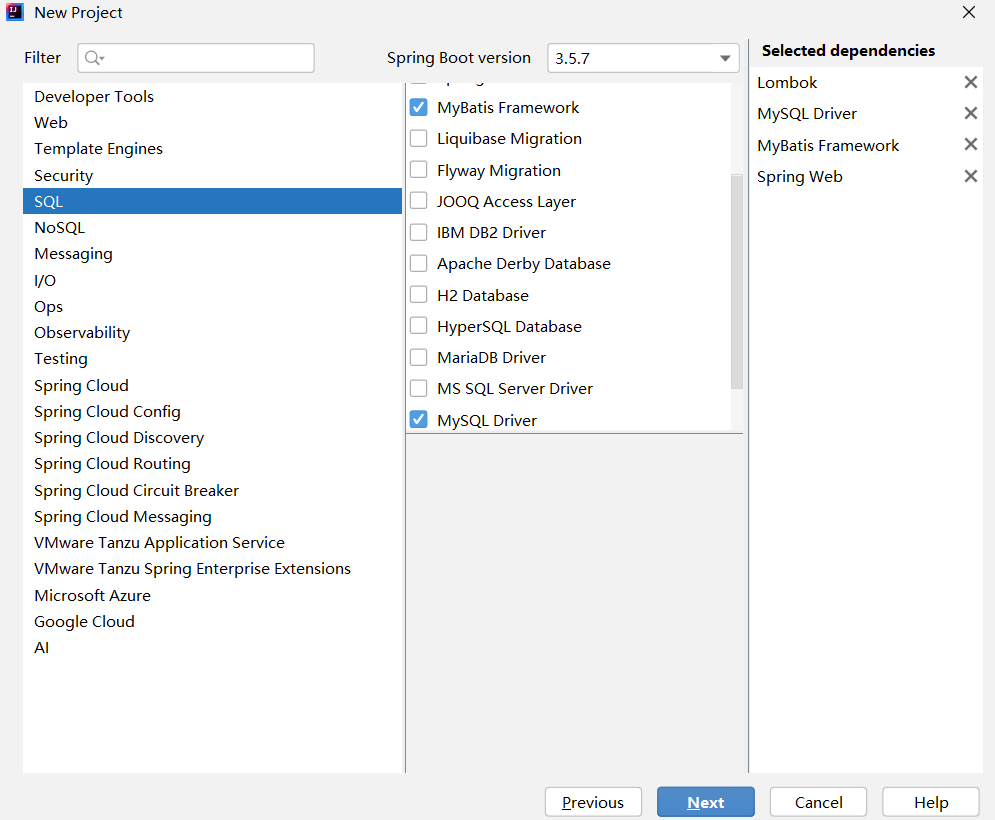This screenshot has width=995, height=820.
Task: Check MariaDB Driver
Action: (x=418, y=357)
